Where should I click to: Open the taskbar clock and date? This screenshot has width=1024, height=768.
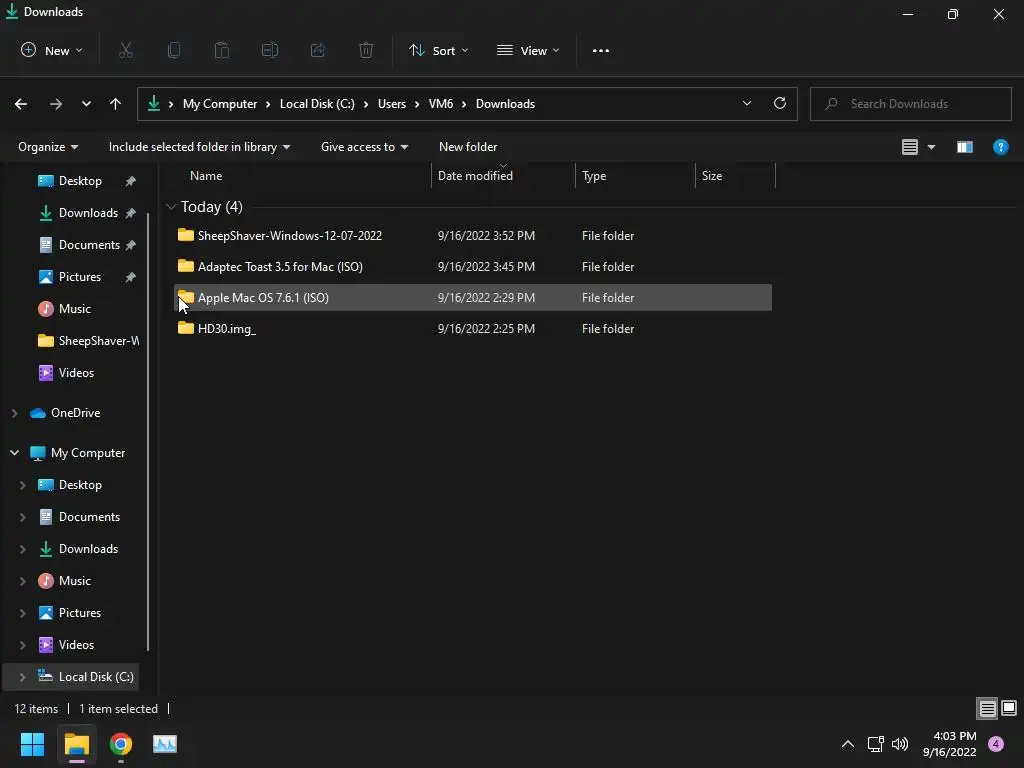pos(950,744)
